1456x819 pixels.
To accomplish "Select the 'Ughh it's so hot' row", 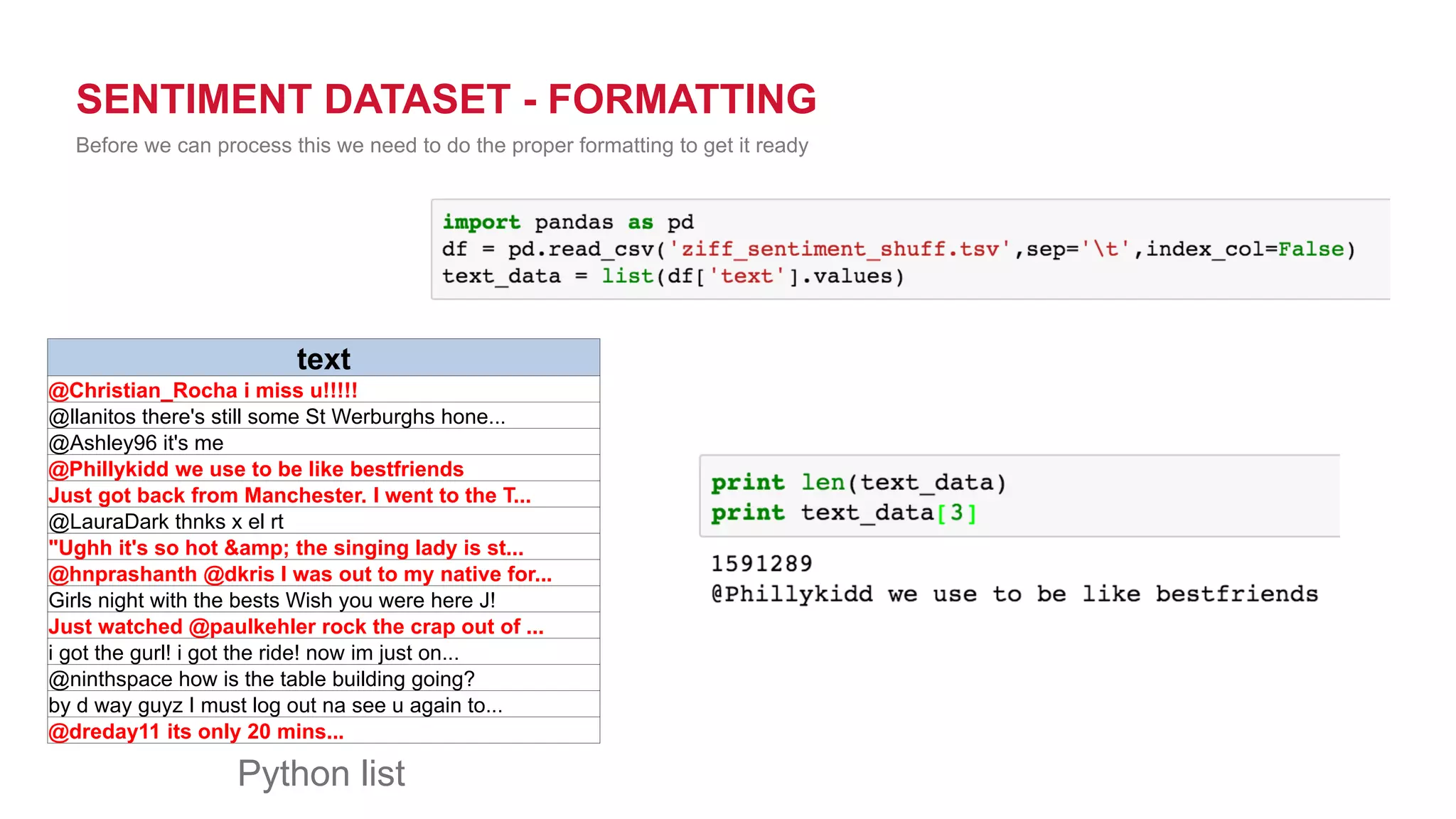I will pos(323,547).
